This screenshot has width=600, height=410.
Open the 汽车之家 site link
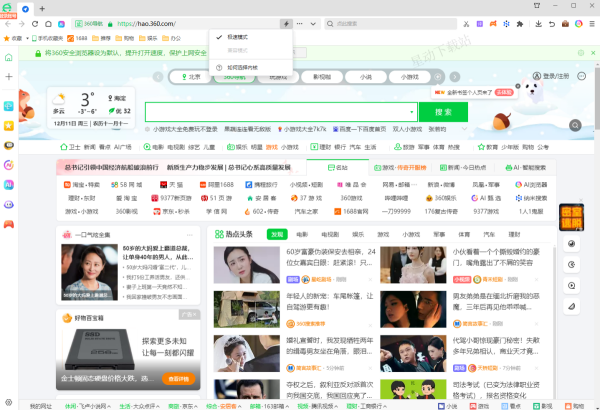point(306,211)
